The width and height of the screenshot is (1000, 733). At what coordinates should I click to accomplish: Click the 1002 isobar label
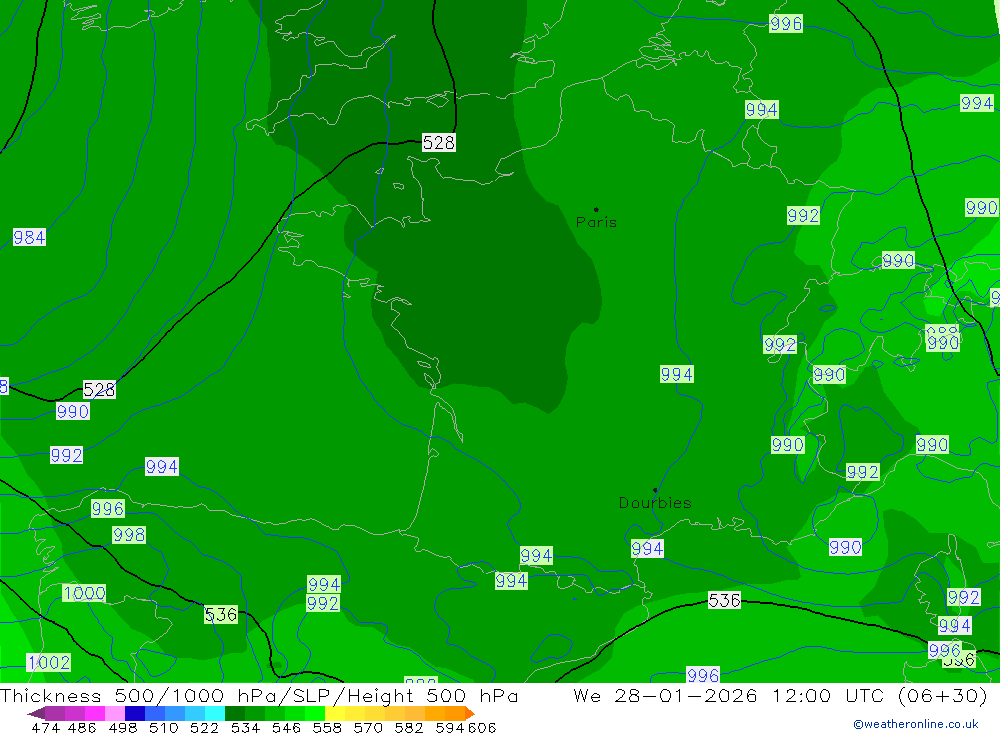pos(49,662)
